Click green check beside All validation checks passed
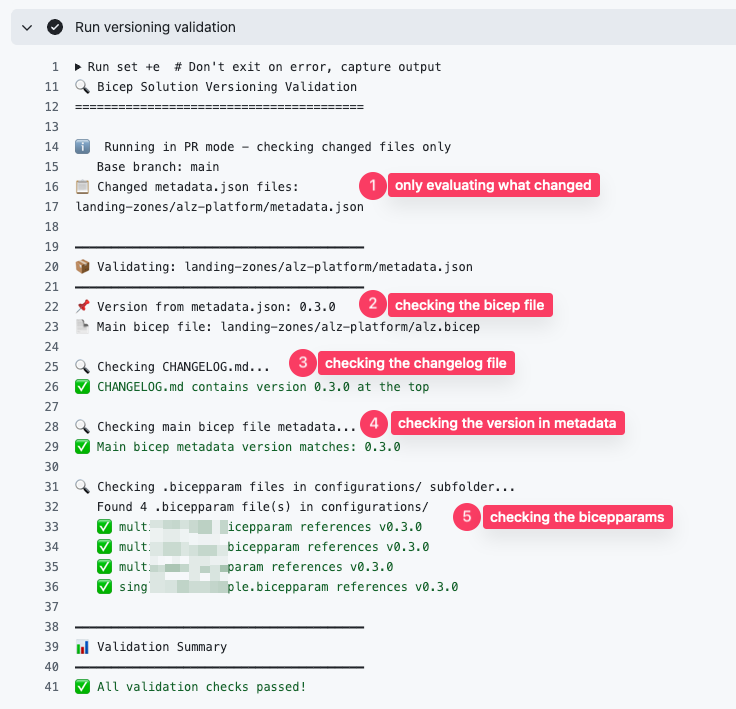Image resolution: width=736 pixels, height=709 pixels. pos(83,686)
